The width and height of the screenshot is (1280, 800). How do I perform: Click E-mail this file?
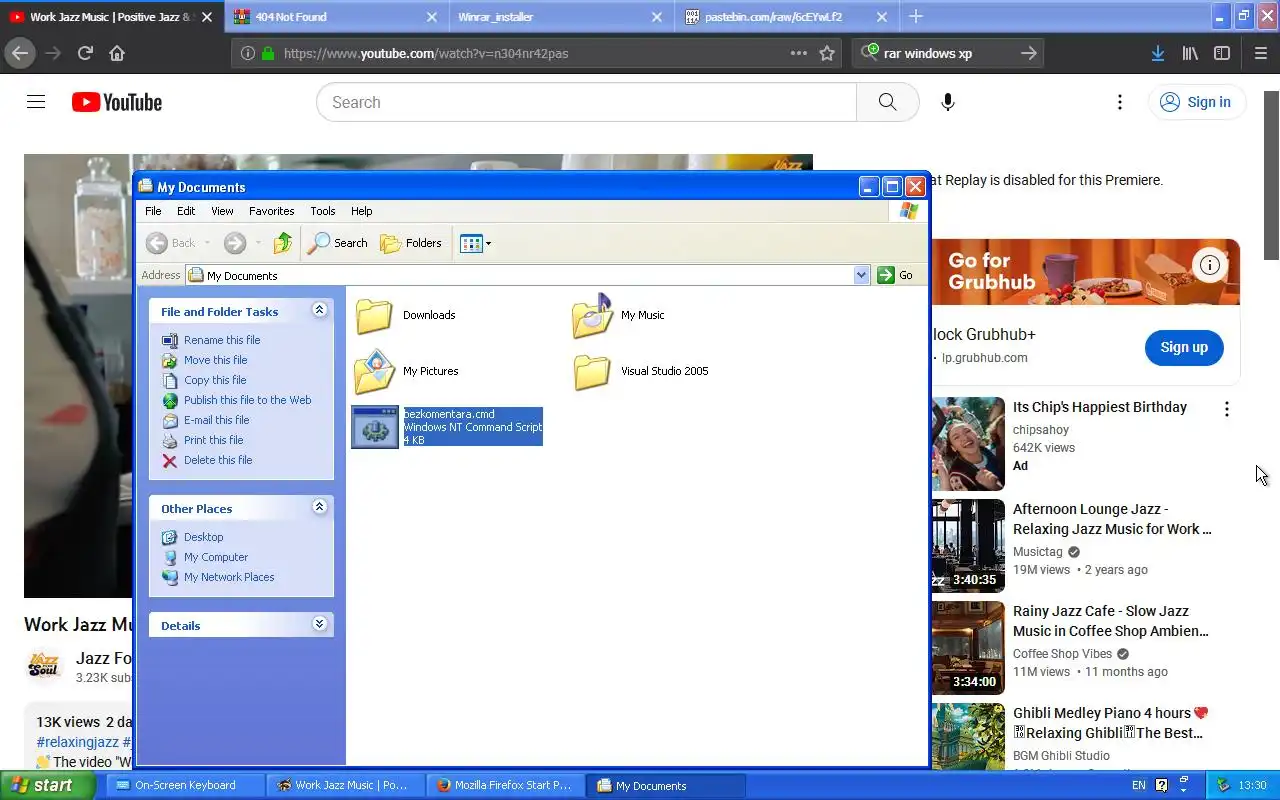(205, 420)
